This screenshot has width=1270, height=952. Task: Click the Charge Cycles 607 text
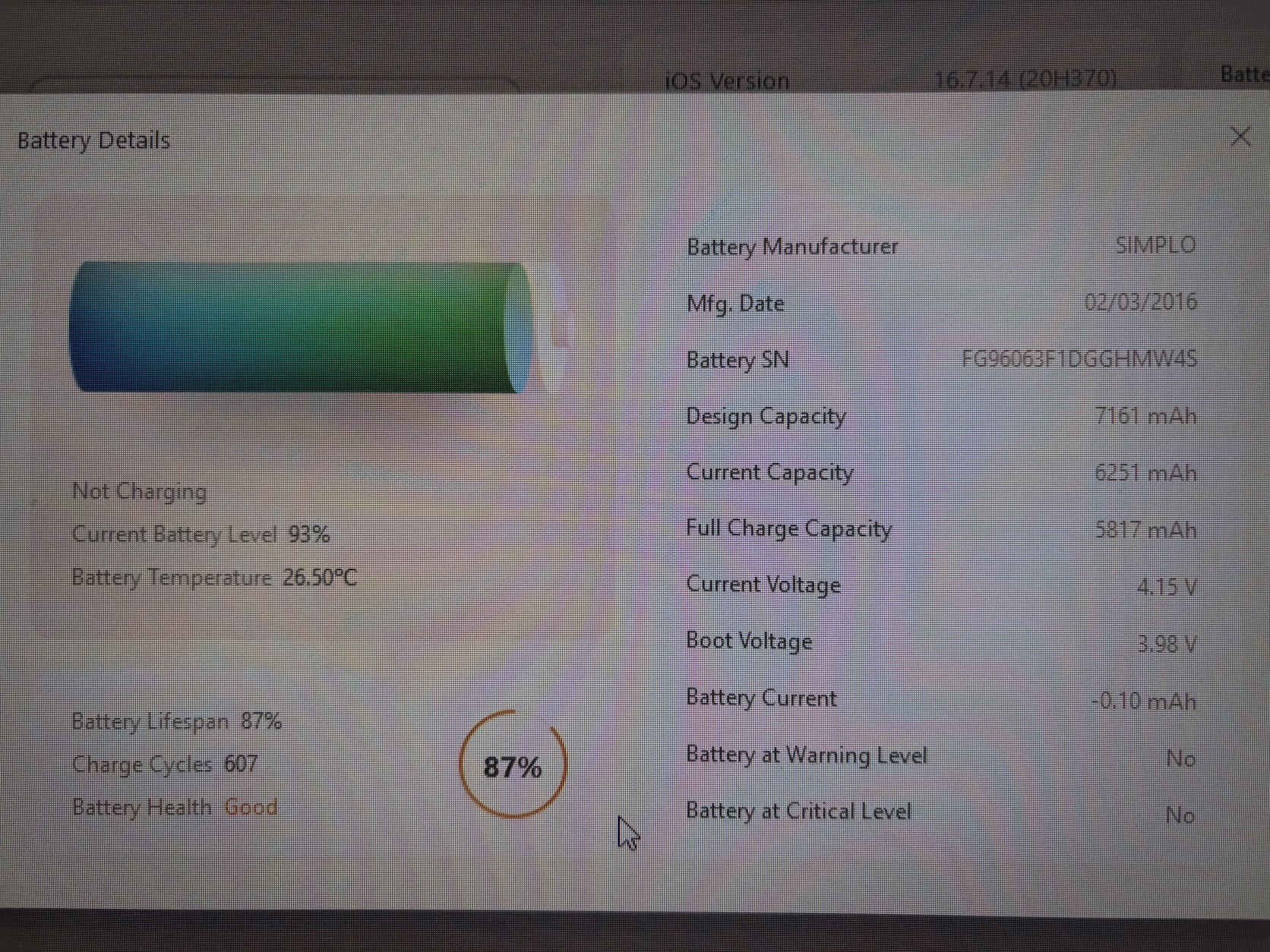(x=165, y=764)
